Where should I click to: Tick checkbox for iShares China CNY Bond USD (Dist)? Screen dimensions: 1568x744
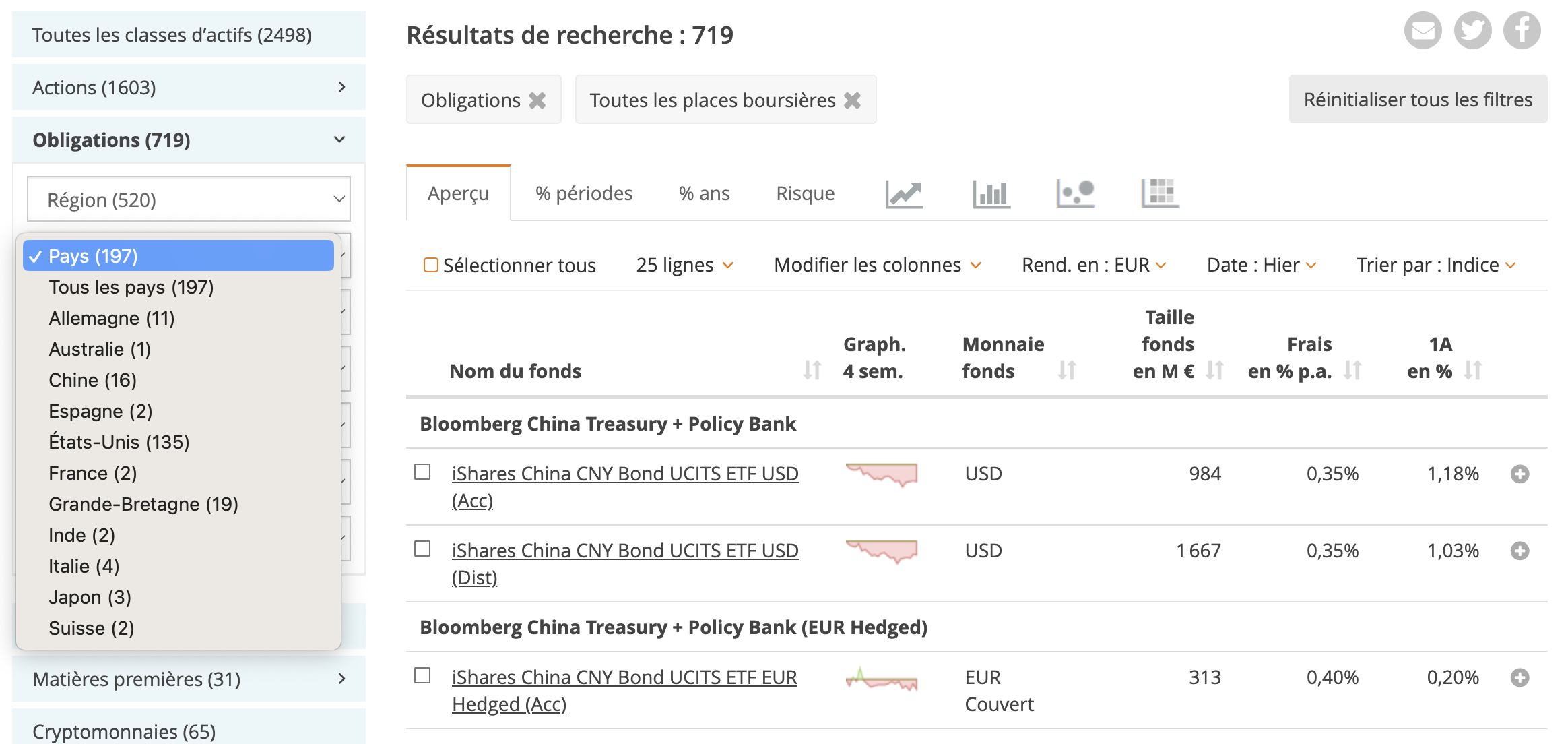422,549
